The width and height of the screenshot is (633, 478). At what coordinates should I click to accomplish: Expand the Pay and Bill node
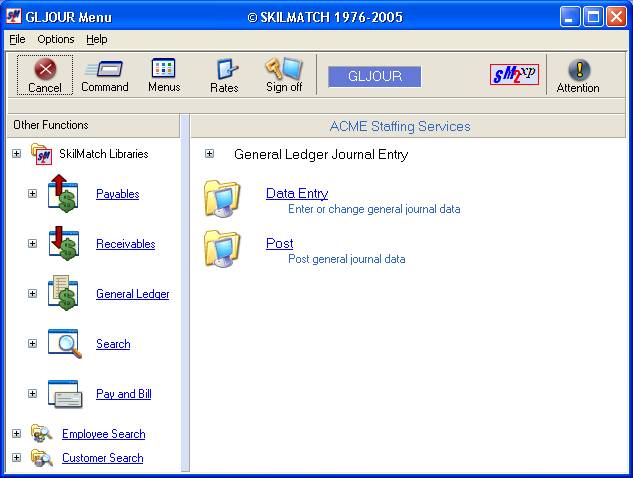click(x=33, y=394)
